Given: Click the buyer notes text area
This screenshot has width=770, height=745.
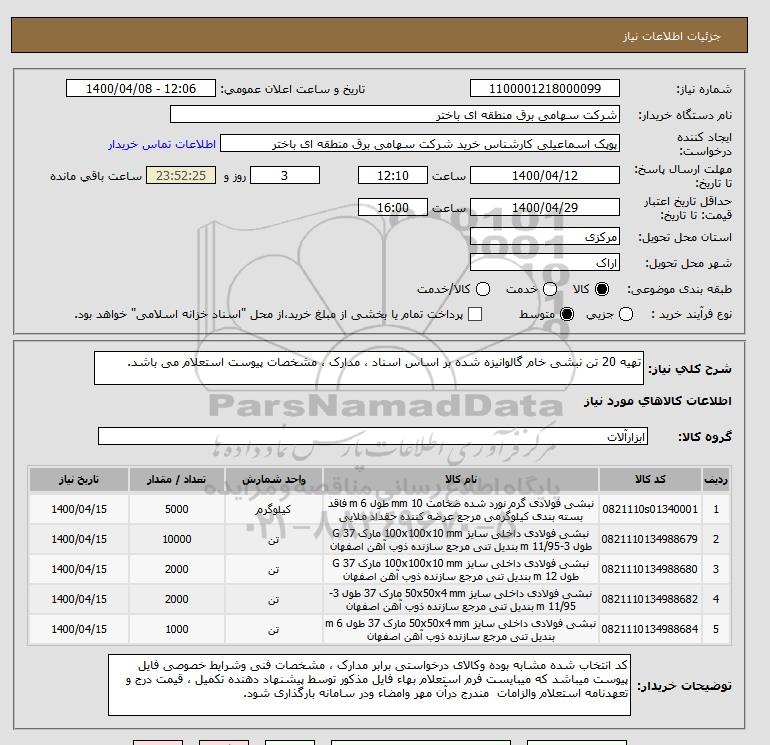Looking at the screenshot, I should coord(369,685).
